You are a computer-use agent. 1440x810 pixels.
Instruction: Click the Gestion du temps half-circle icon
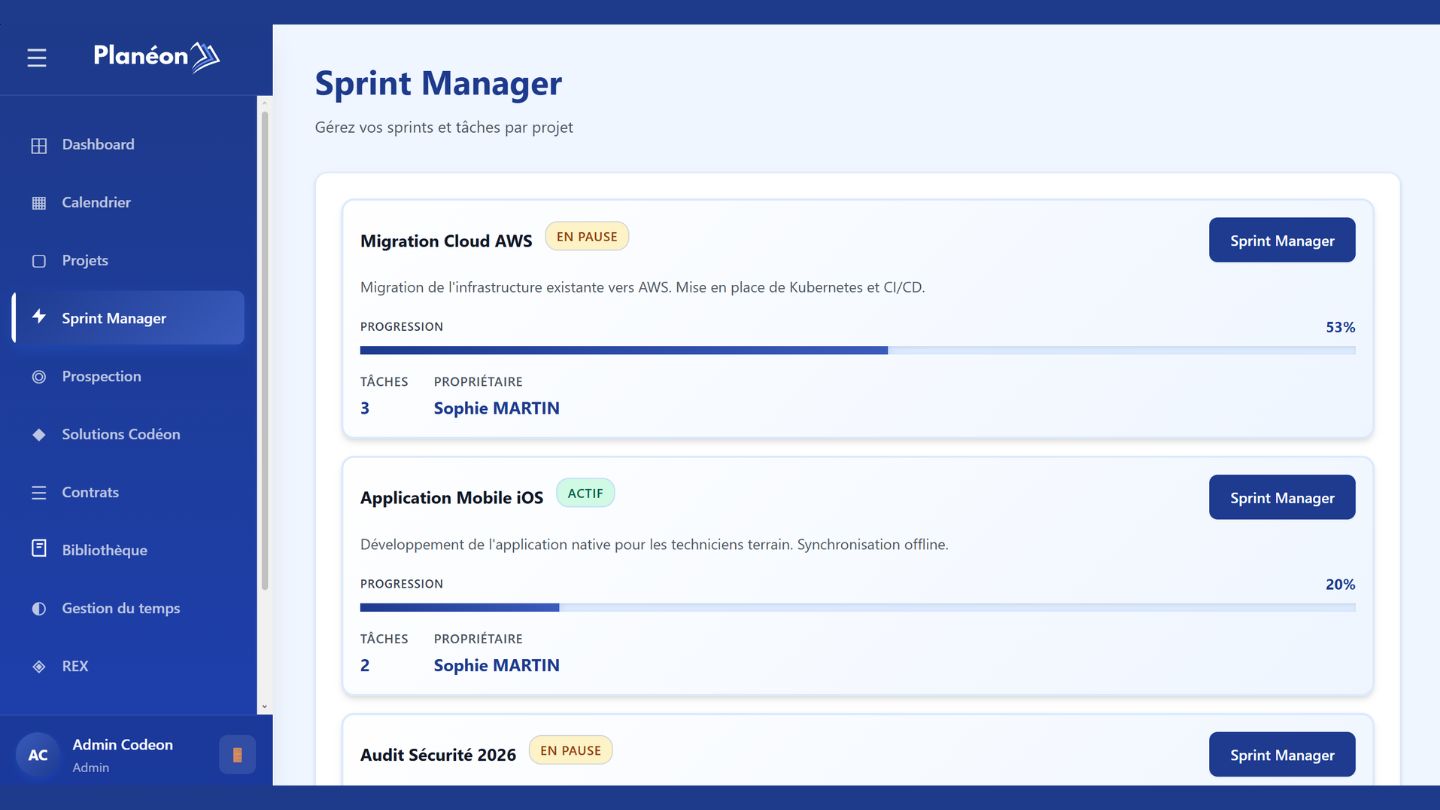point(39,609)
